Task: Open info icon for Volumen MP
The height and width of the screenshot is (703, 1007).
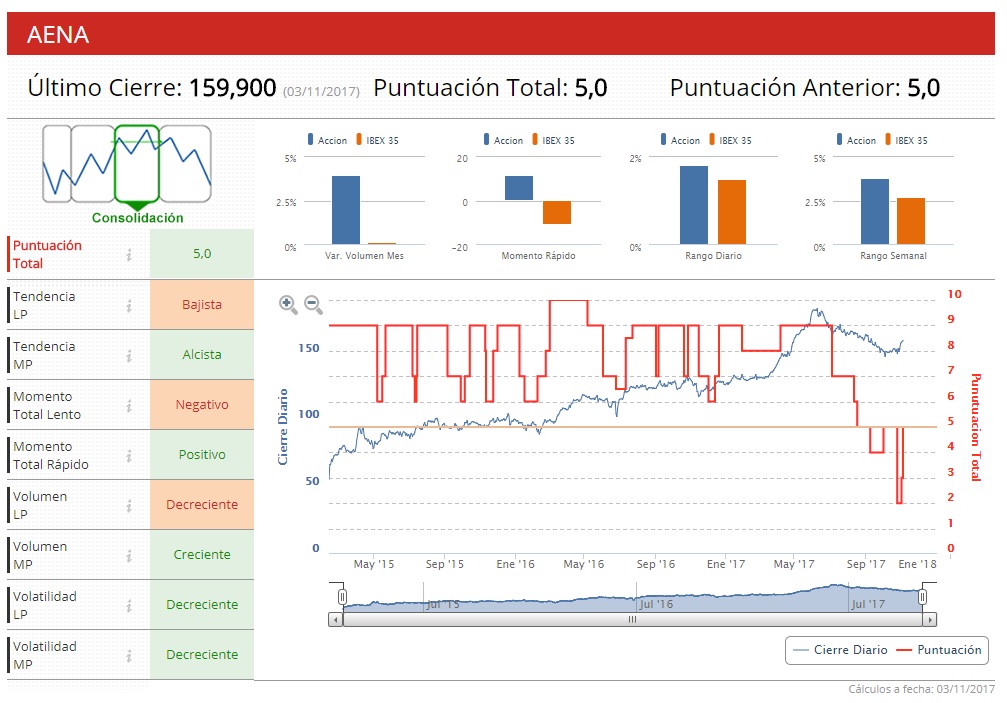Action: pos(129,556)
